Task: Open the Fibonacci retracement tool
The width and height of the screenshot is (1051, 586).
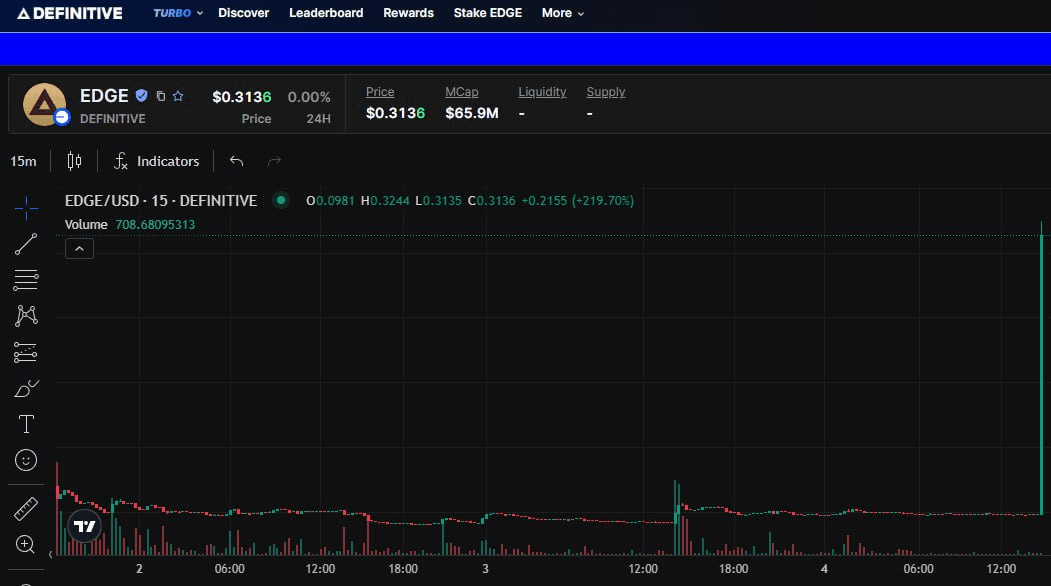Action: click(x=26, y=280)
